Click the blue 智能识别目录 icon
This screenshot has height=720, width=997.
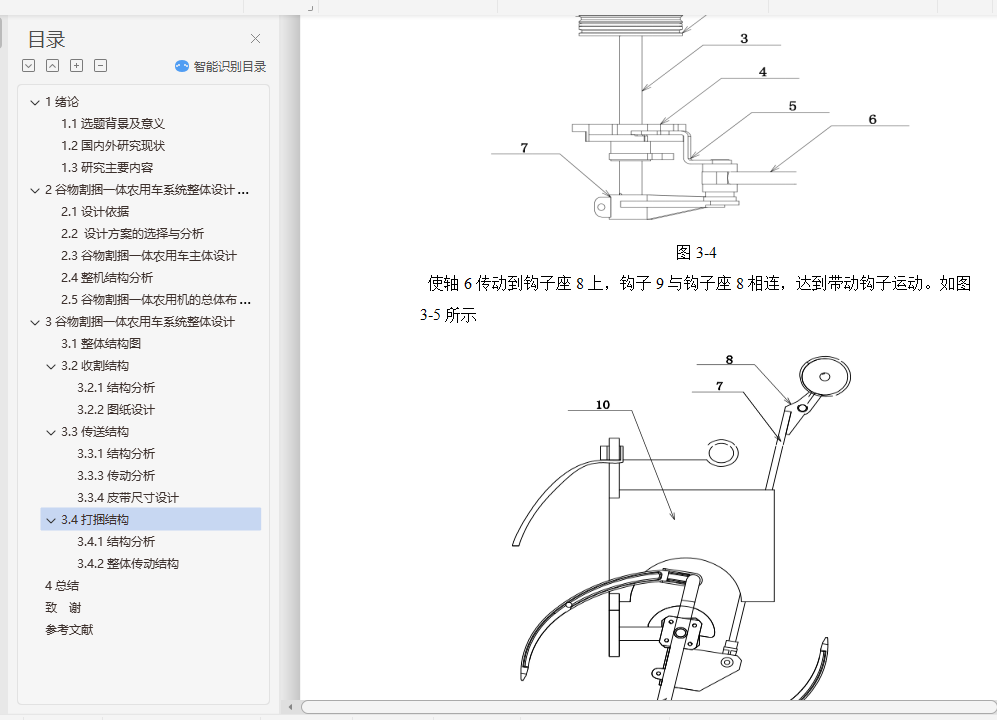[x=182, y=66]
